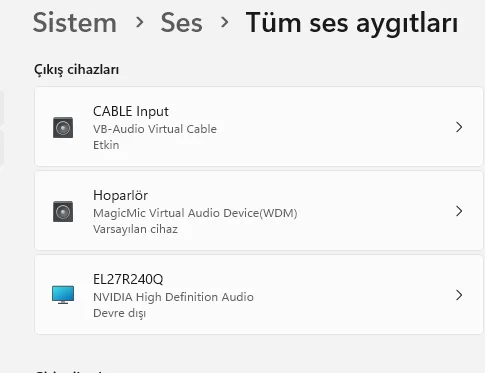Screen dimensions: 485x373
Task: Expand Hoparlör device chevron
Action: click(x=459, y=211)
